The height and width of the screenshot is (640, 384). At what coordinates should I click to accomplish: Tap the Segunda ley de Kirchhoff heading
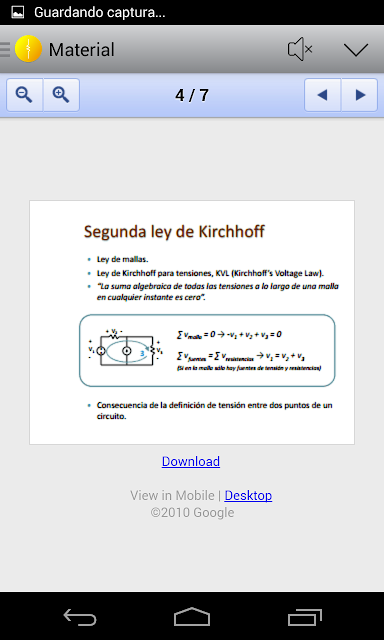pyautogui.click(x=174, y=231)
